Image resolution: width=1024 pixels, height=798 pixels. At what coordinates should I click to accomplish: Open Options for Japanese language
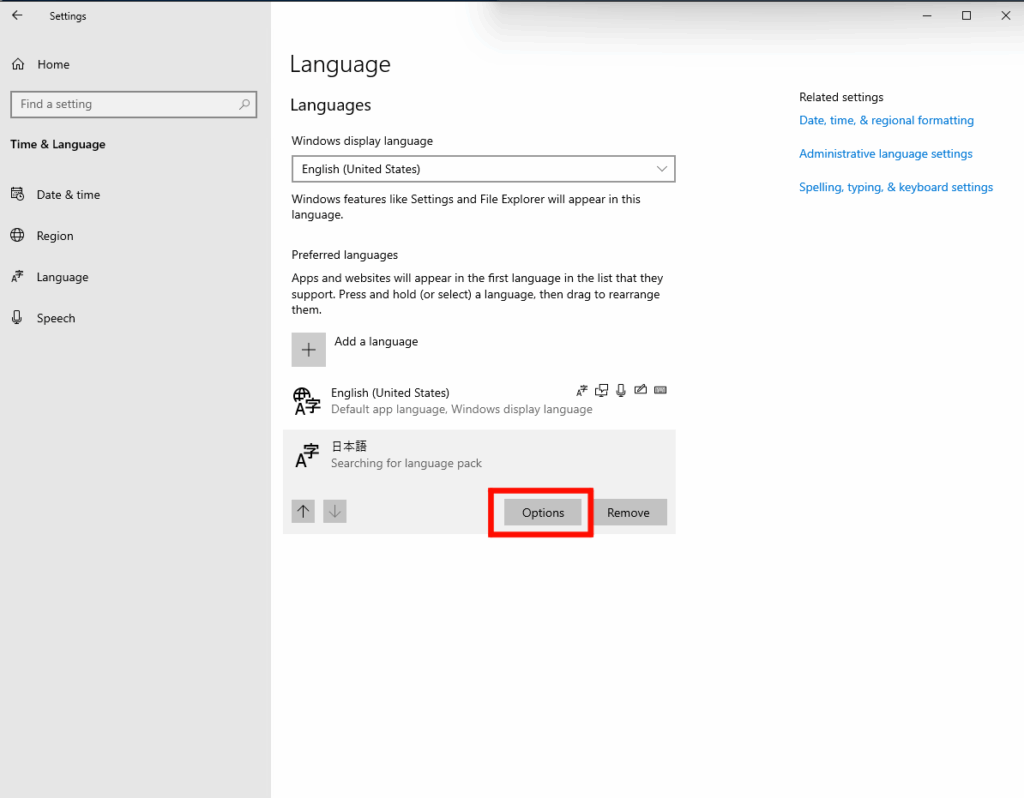pos(542,512)
